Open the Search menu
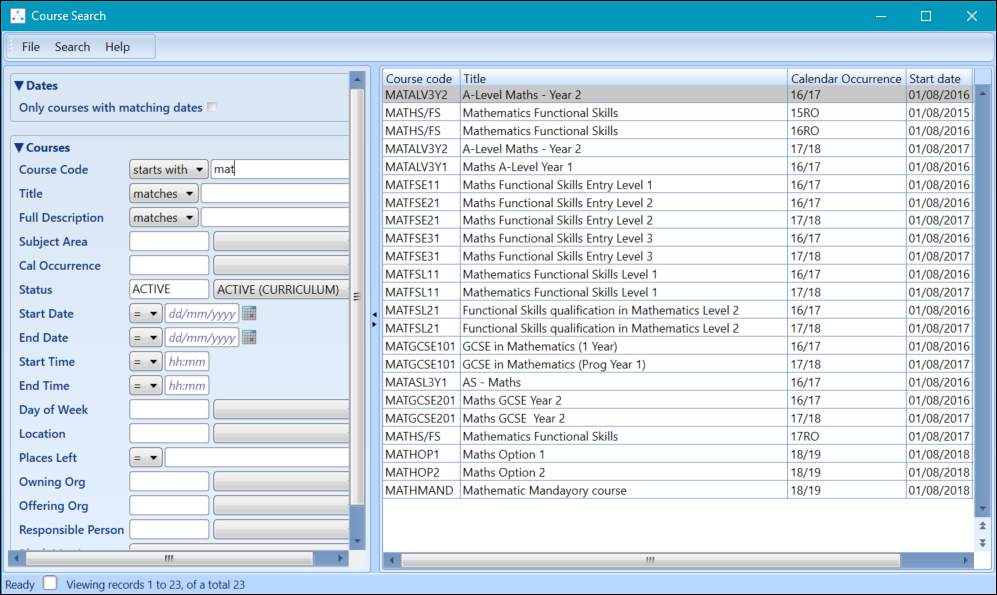 tap(72, 47)
